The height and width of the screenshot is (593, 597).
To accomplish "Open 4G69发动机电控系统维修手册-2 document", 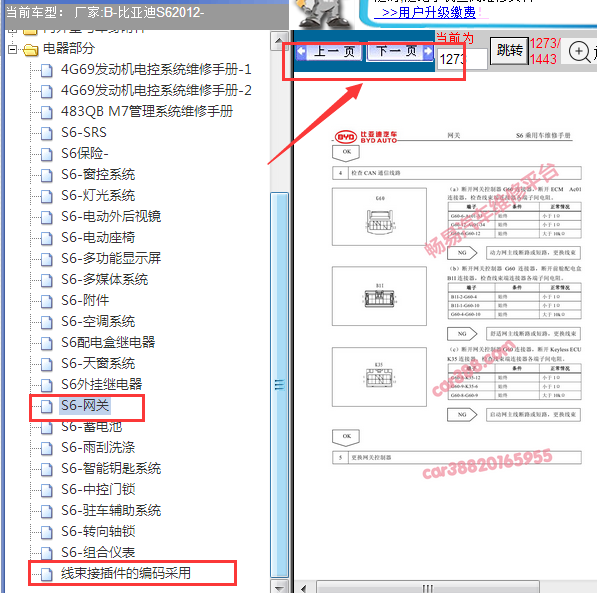I will (156, 91).
